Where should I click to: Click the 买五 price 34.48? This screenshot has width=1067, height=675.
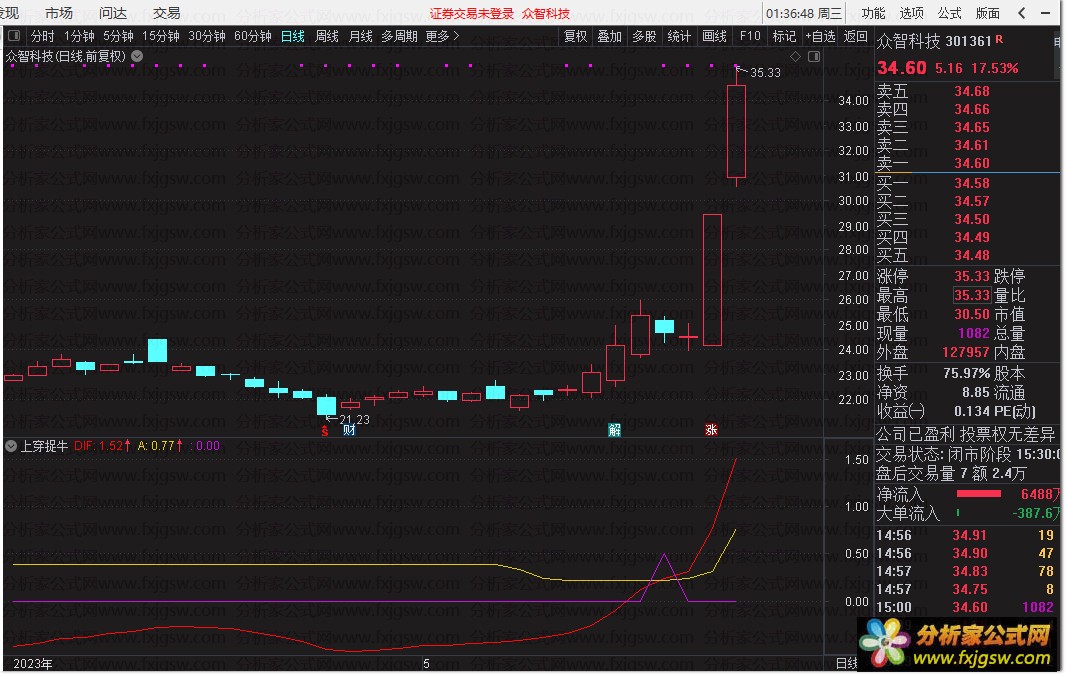point(972,255)
